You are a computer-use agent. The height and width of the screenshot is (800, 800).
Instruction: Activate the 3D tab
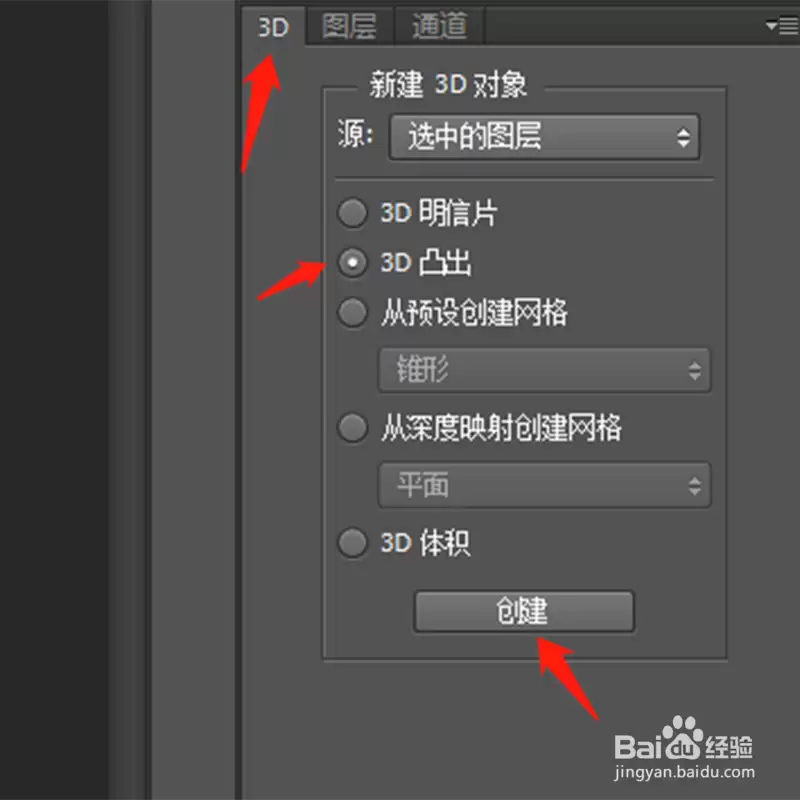click(x=273, y=27)
